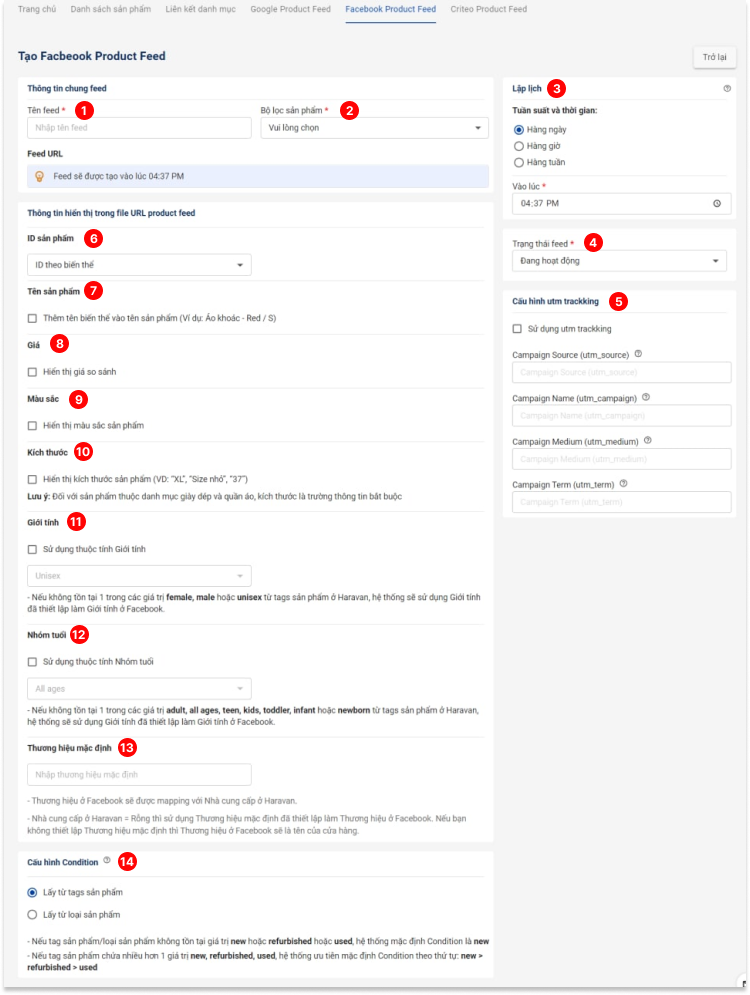Click help icon next to Campaign Source label
Image resolution: width=750 pixels, height=995 pixels.
638,354
